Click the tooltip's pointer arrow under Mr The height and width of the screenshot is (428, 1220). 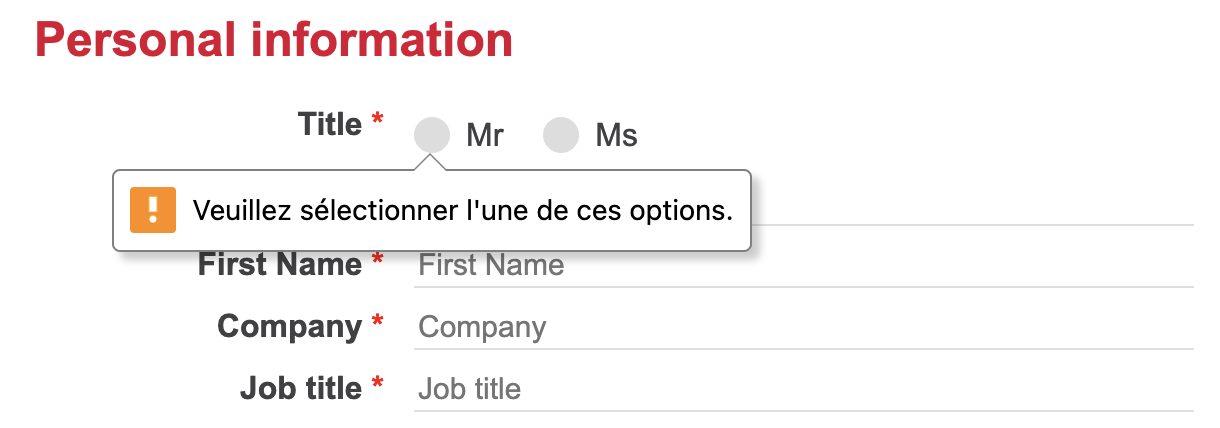(432, 163)
